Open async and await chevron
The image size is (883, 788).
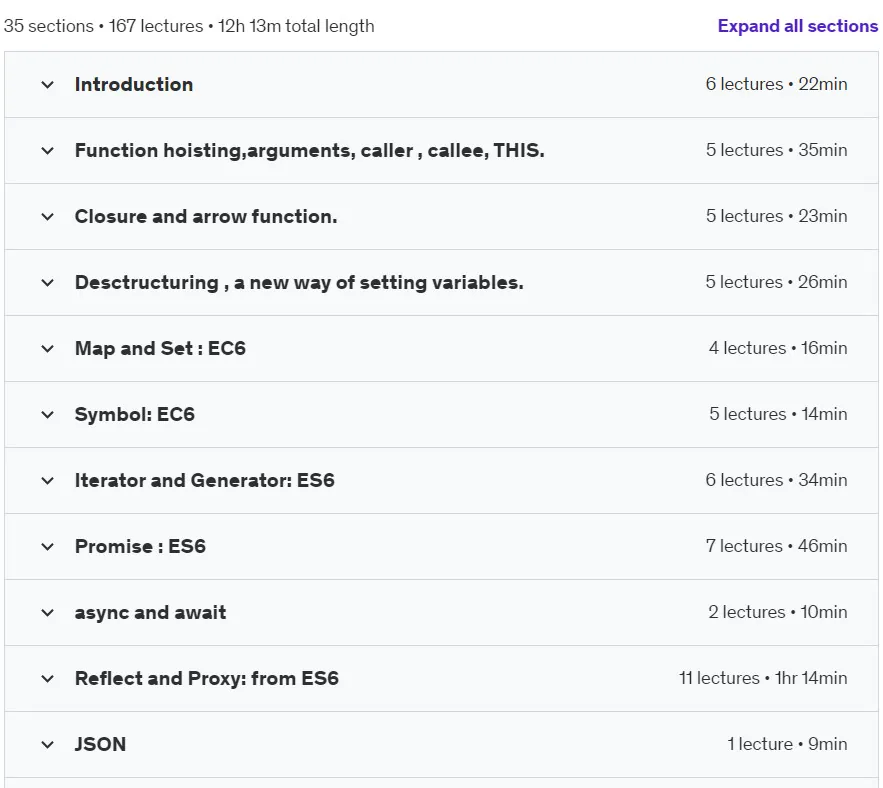(48, 613)
